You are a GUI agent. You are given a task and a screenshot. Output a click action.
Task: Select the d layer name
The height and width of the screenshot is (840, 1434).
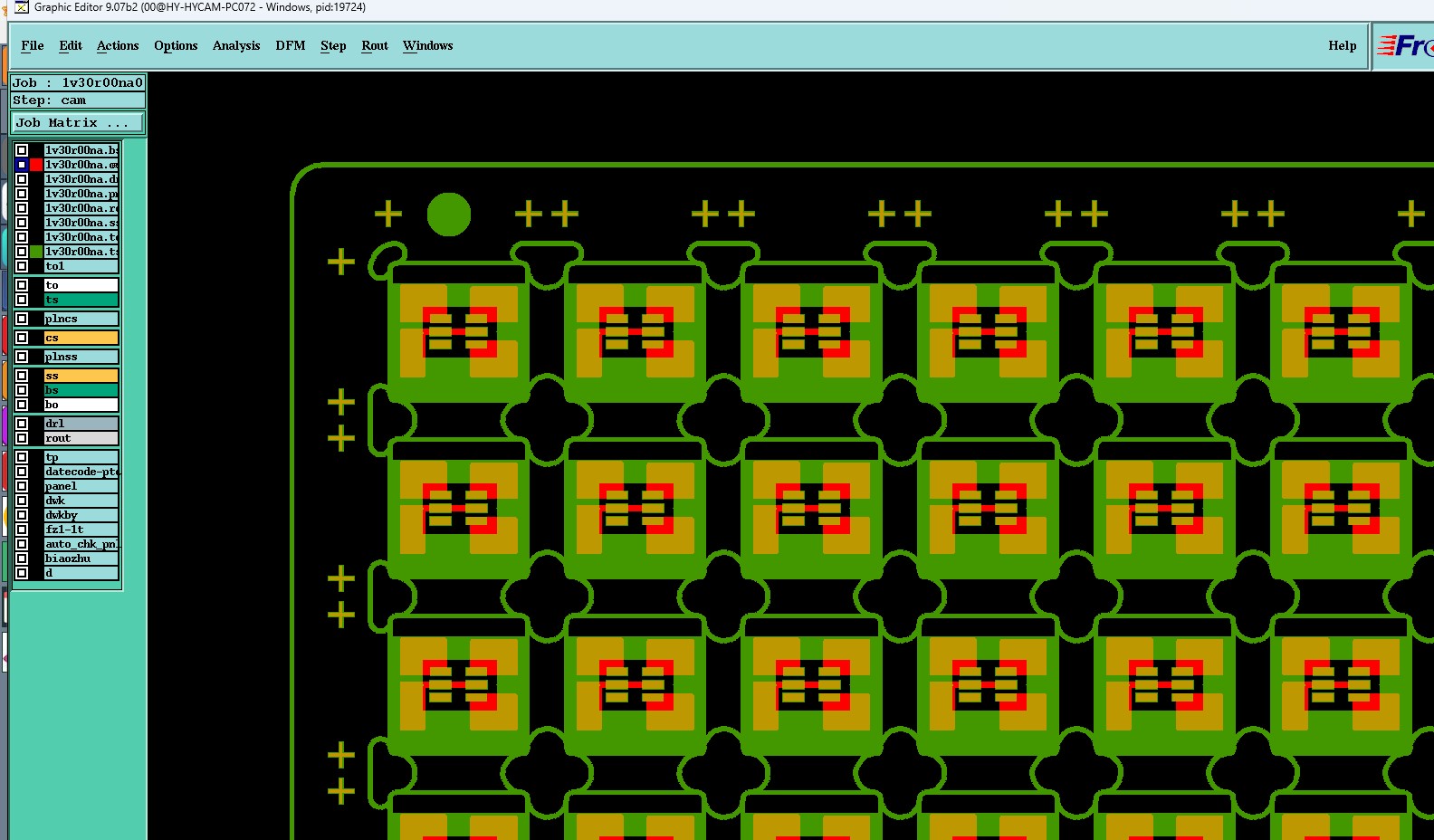point(81,573)
